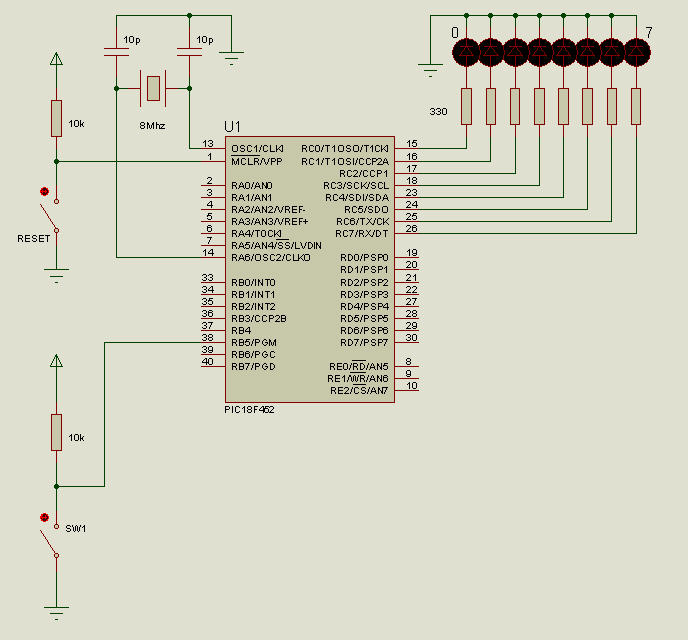The height and width of the screenshot is (640, 688).
Task: Select the 8Mhz crystal component
Action: tap(153, 88)
